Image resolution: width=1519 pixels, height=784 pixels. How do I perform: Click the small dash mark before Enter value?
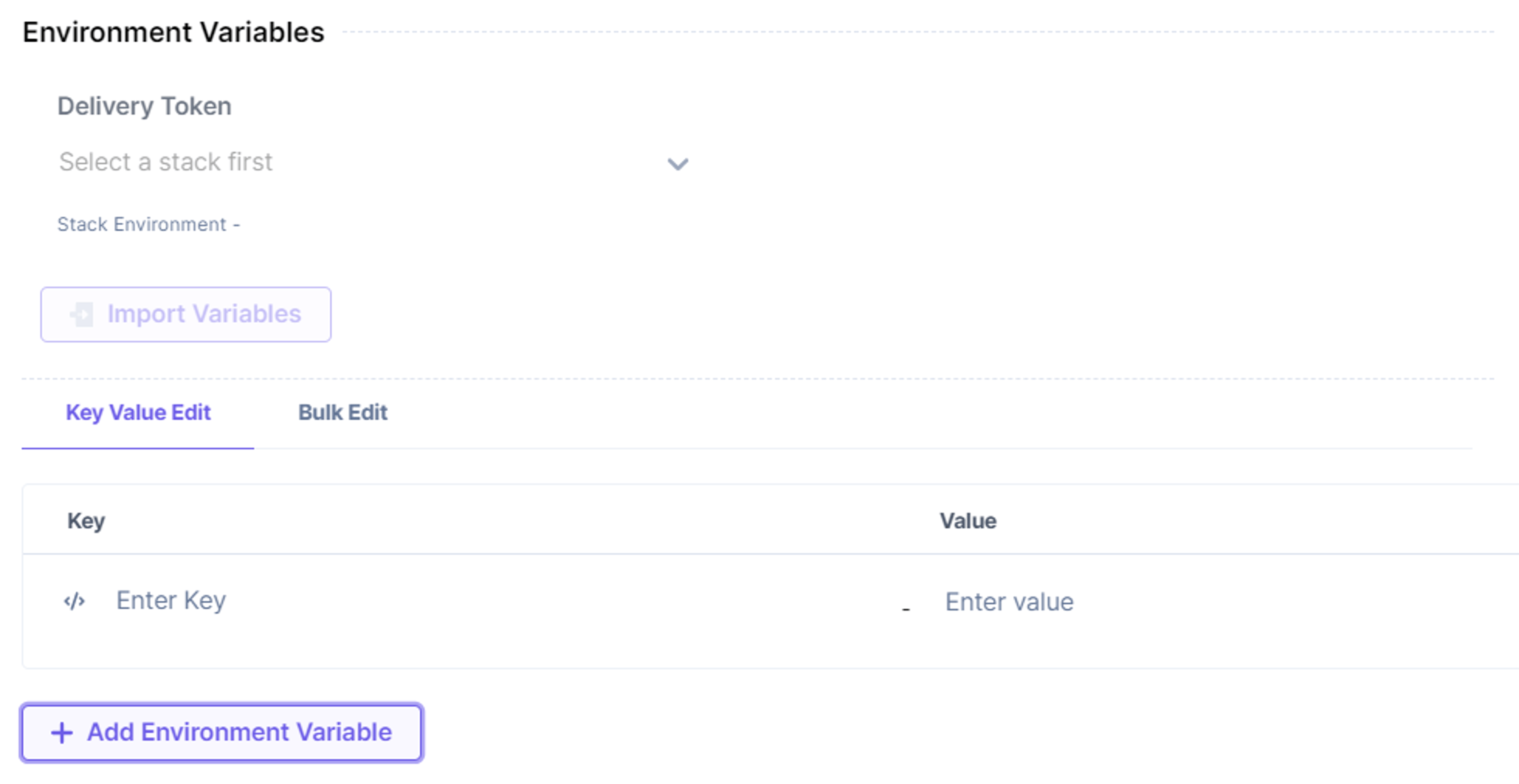pos(906,609)
